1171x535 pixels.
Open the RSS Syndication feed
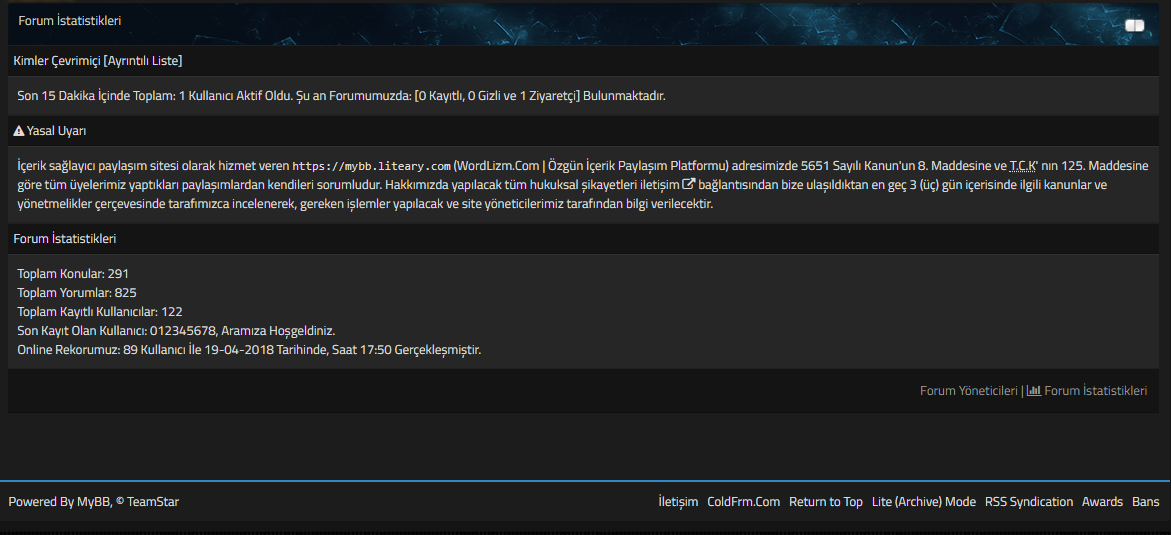point(1028,502)
